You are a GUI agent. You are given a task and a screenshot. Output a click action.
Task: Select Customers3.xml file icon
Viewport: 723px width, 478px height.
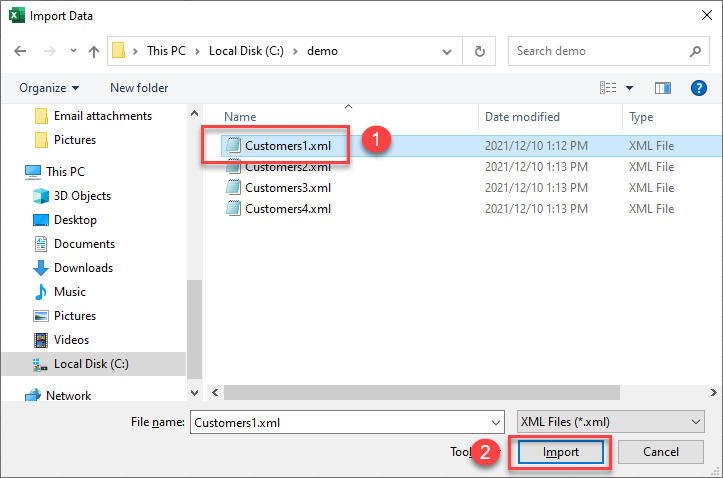tap(233, 187)
